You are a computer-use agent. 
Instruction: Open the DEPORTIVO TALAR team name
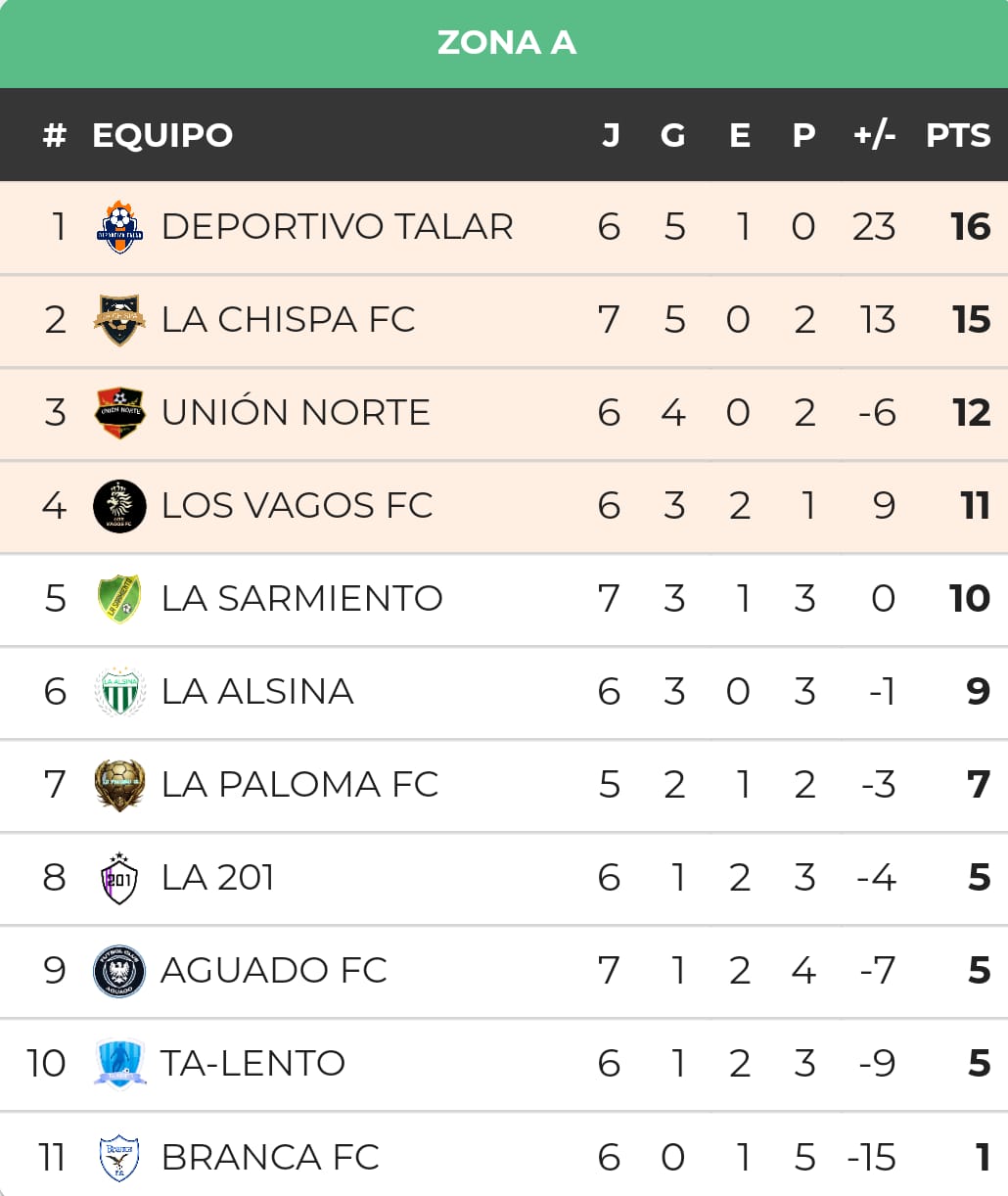[x=337, y=227]
